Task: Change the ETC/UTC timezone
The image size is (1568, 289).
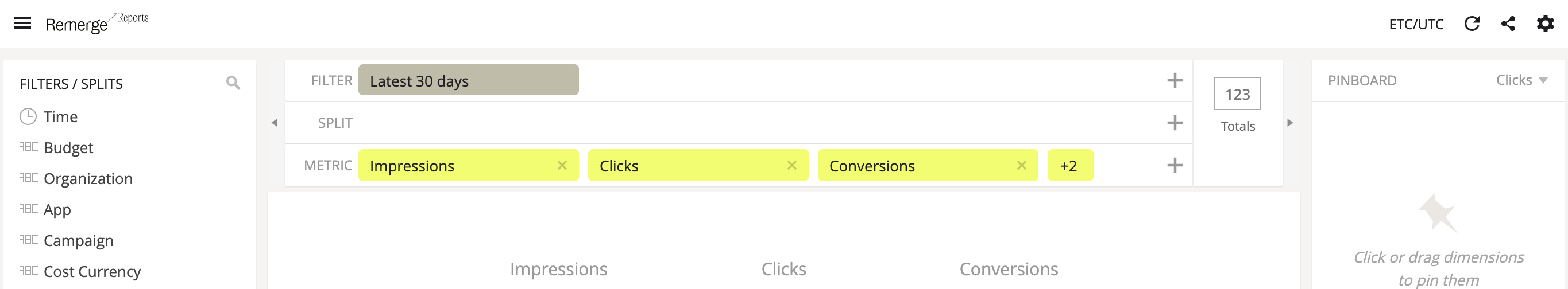Action: (x=1415, y=24)
